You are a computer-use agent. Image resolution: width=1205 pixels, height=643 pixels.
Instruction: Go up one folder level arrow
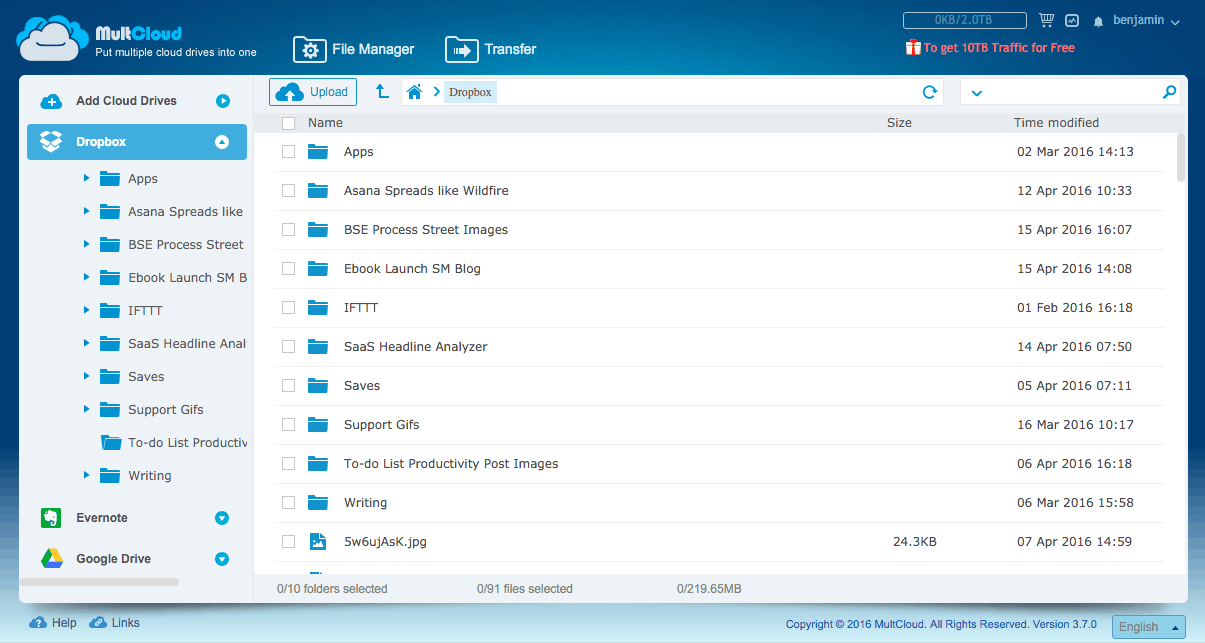382,92
